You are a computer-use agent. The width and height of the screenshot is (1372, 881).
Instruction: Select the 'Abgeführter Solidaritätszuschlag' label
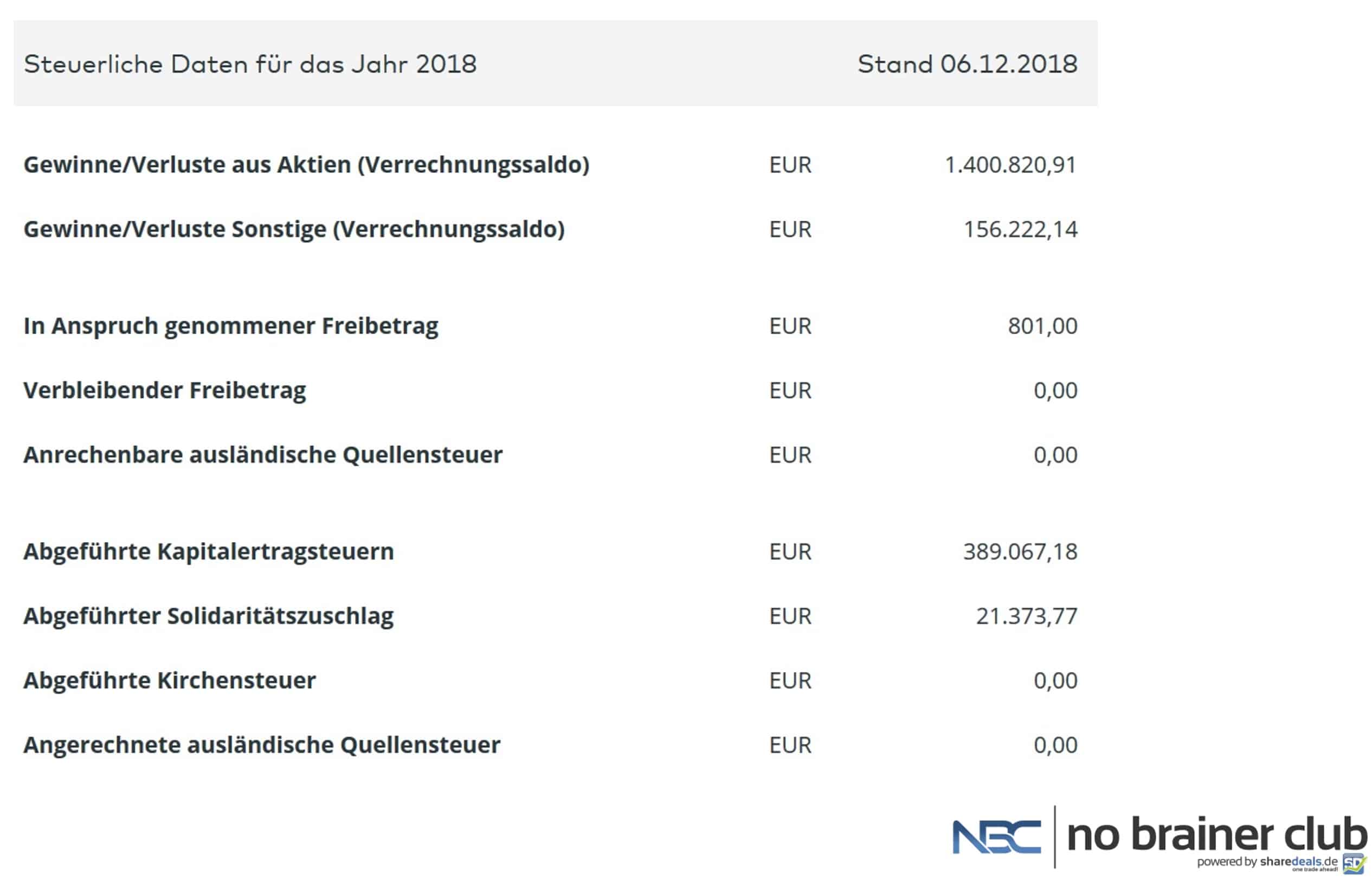pyautogui.click(x=208, y=616)
